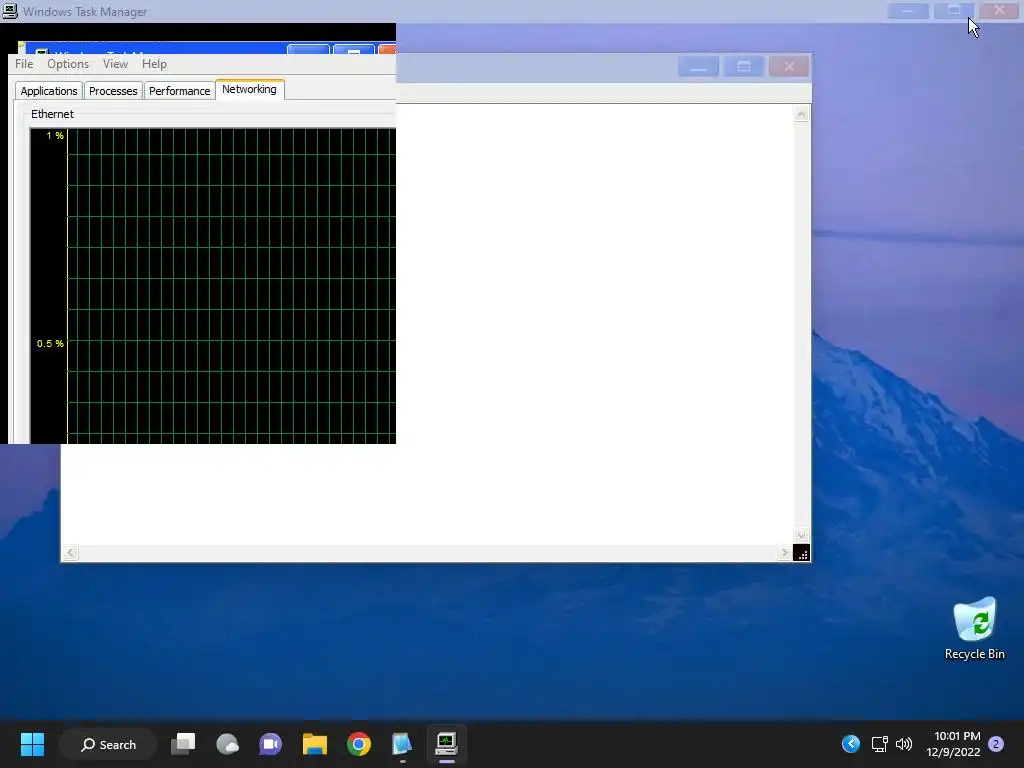Image resolution: width=1024 pixels, height=768 pixels.
Task: Maximize the top Windows Task Manager window
Action: pyautogui.click(x=953, y=10)
